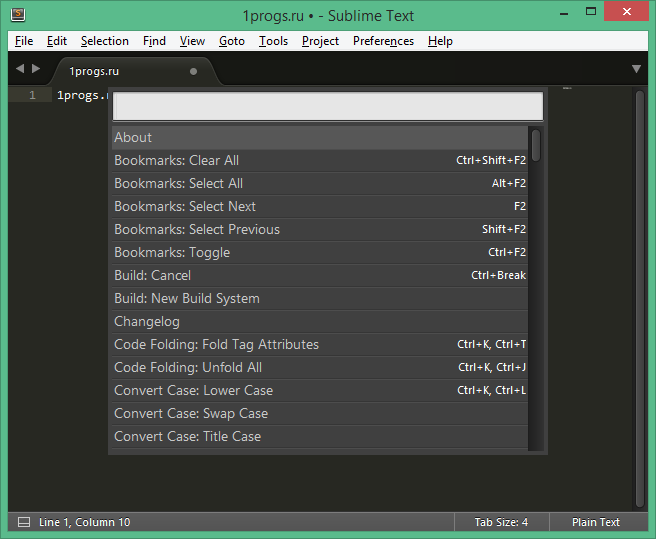
Task: Open the Selection menu
Action: [x=104, y=41]
